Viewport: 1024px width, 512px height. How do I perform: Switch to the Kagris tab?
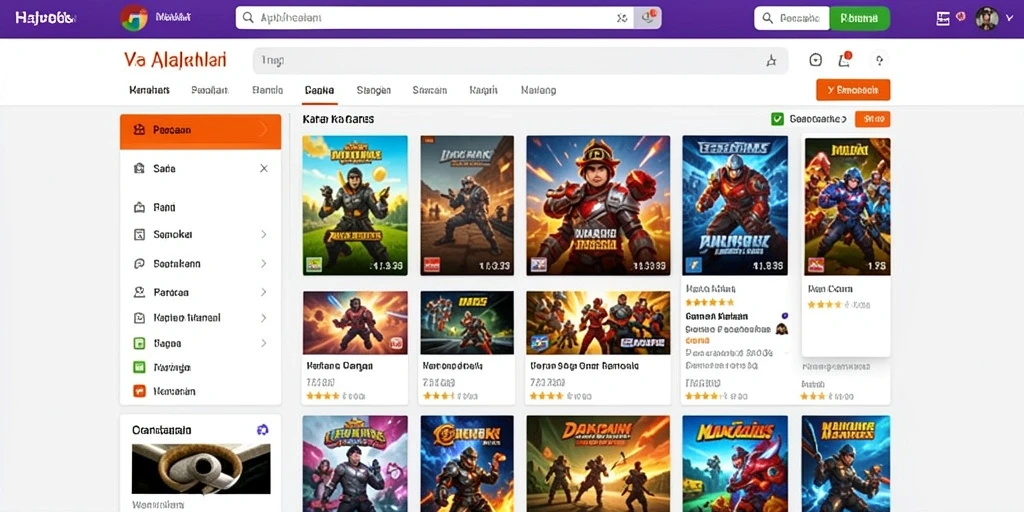(484, 90)
